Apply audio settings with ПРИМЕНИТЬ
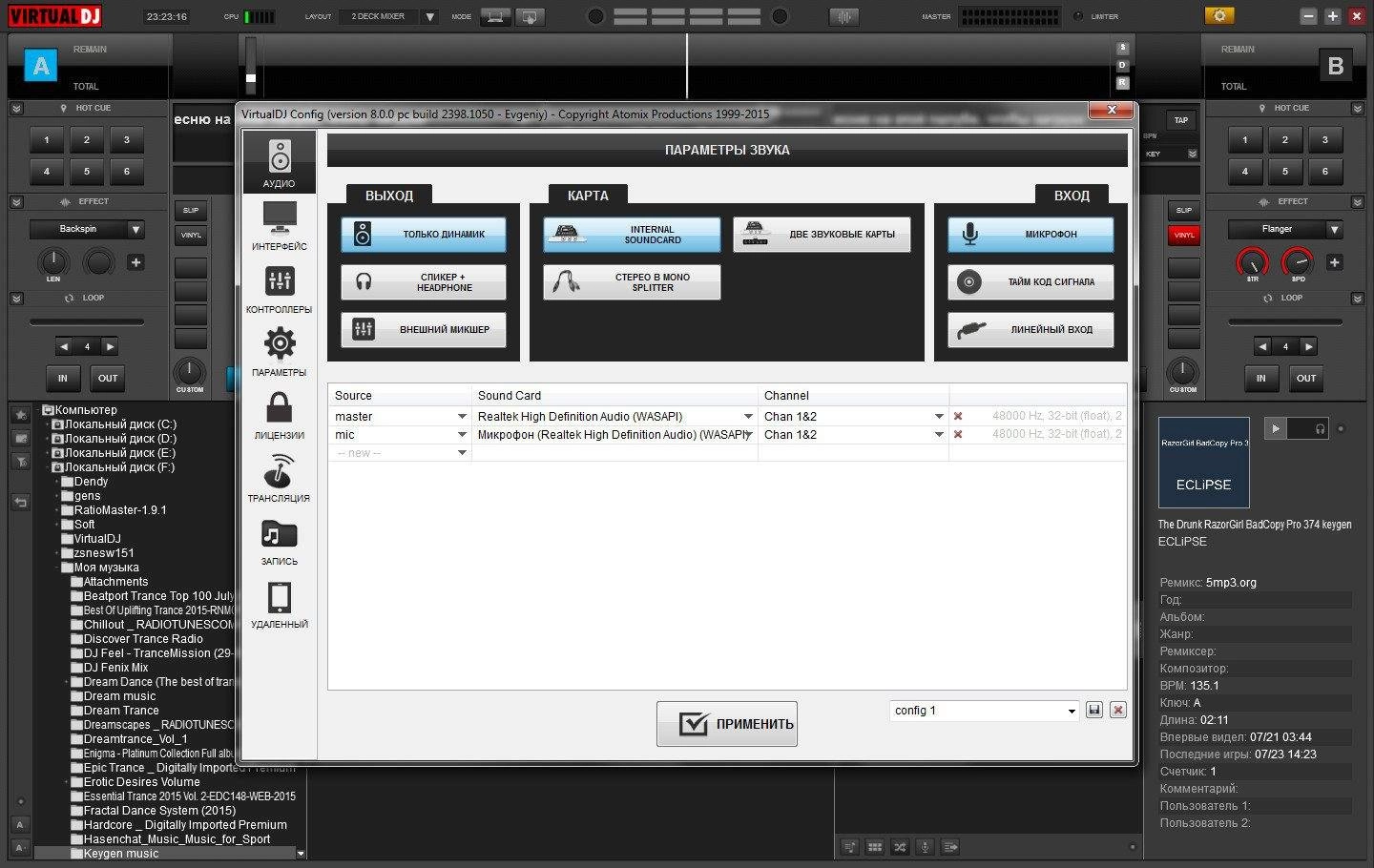Viewport: 1374px width, 868px height. point(727,724)
